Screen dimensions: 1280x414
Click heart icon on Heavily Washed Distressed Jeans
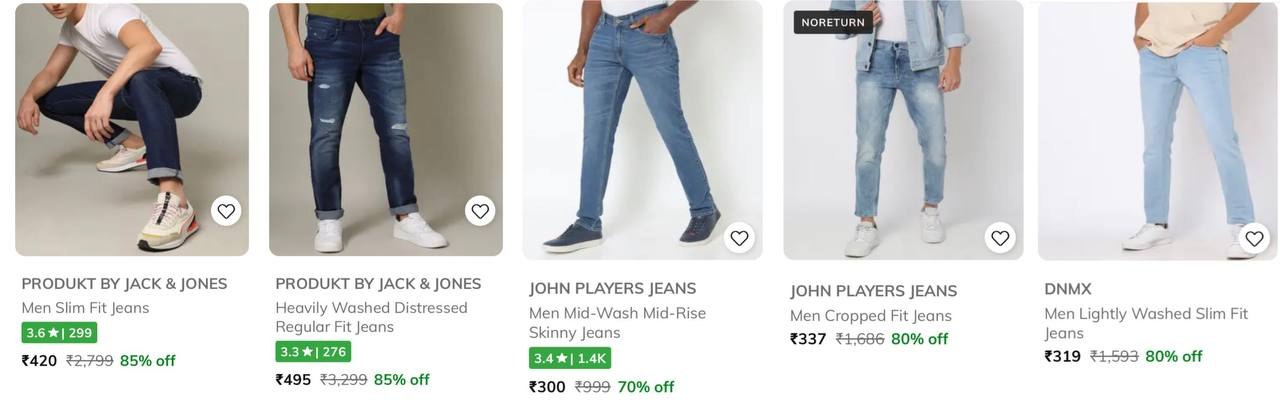point(480,211)
